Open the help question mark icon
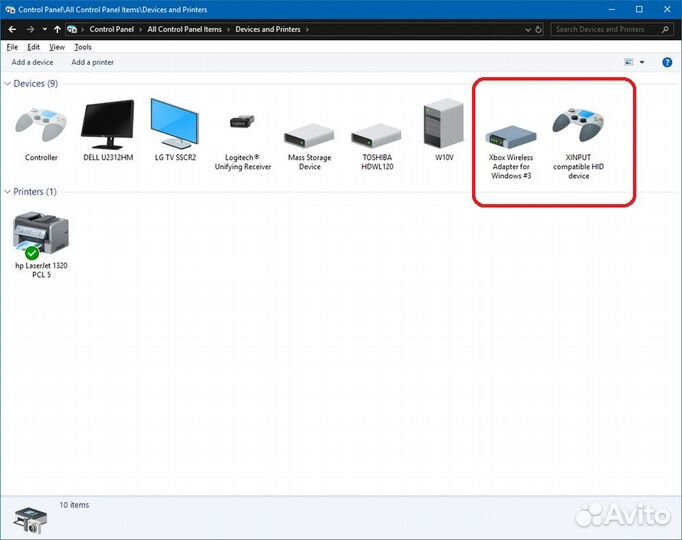The image size is (682, 540). [x=667, y=62]
